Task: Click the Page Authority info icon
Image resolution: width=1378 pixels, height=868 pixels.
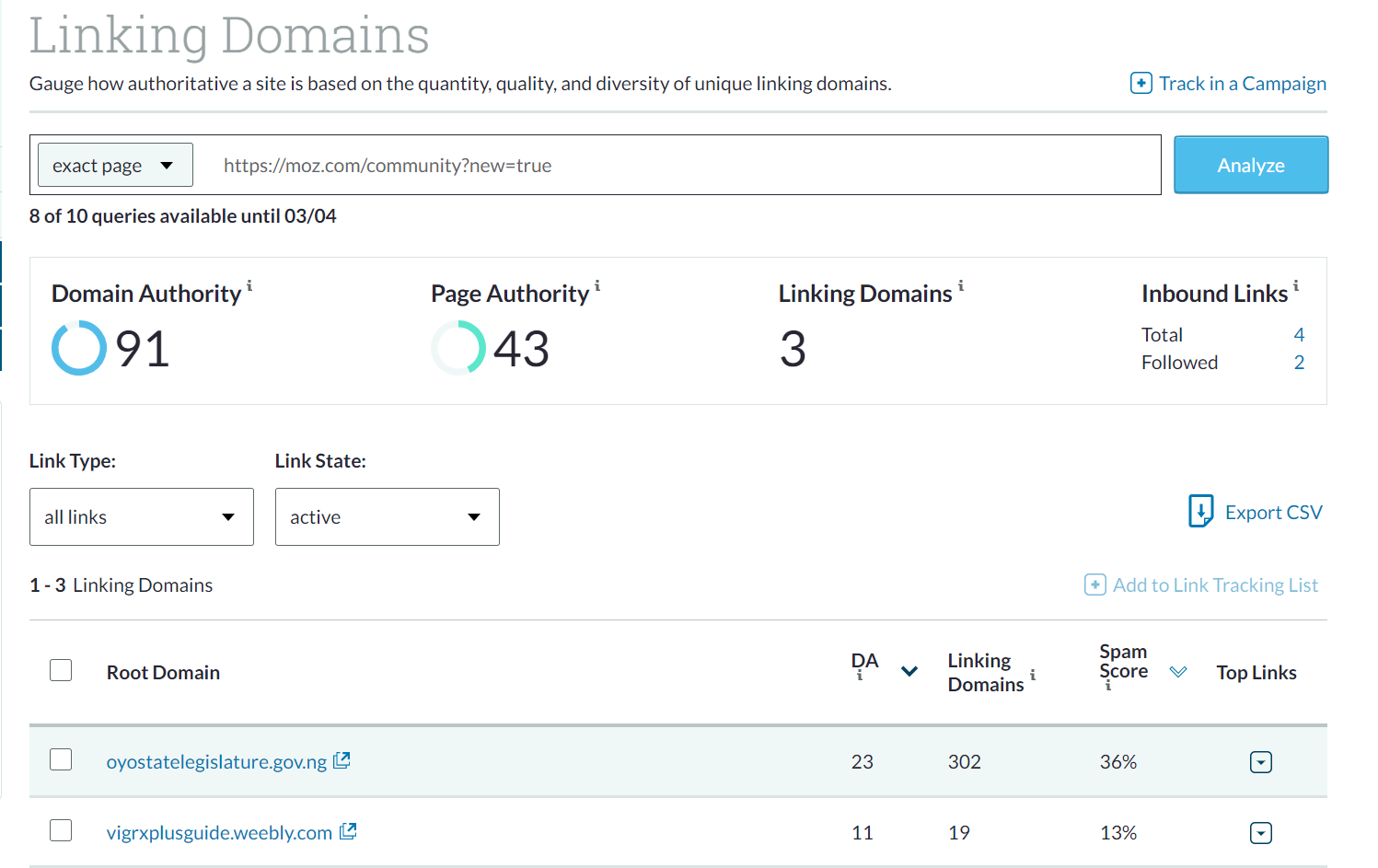Action: [597, 286]
